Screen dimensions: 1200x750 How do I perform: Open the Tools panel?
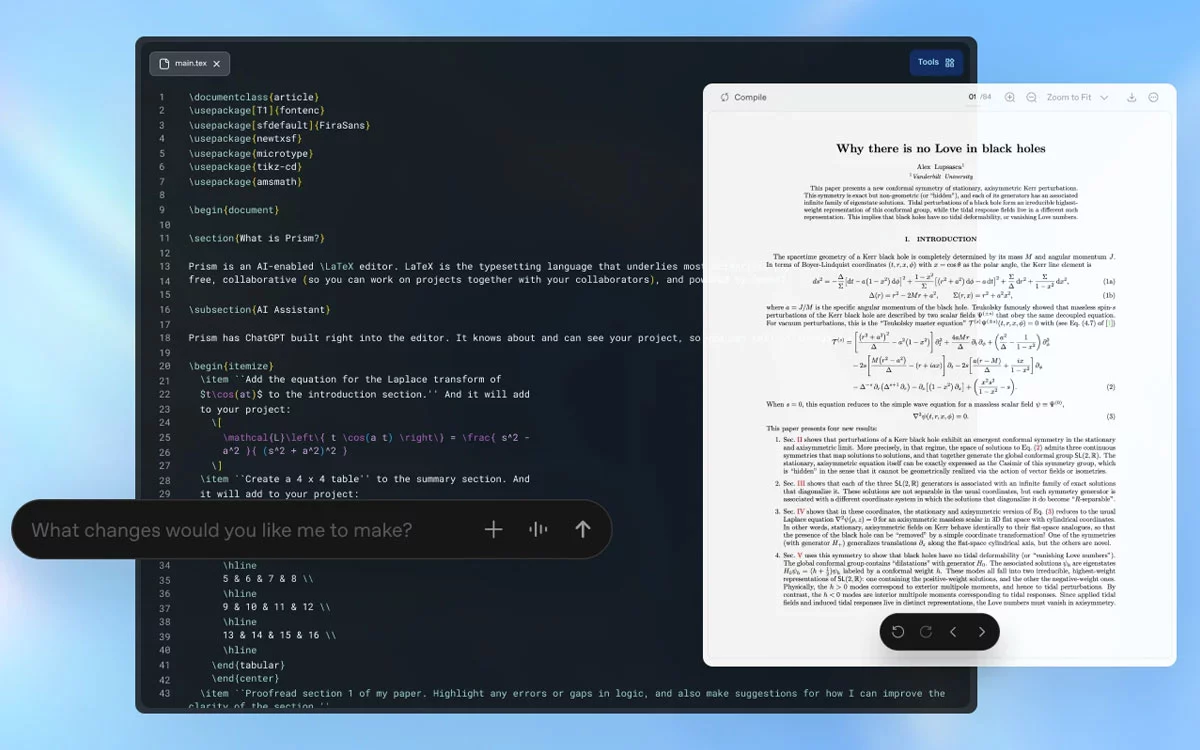click(x=930, y=62)
